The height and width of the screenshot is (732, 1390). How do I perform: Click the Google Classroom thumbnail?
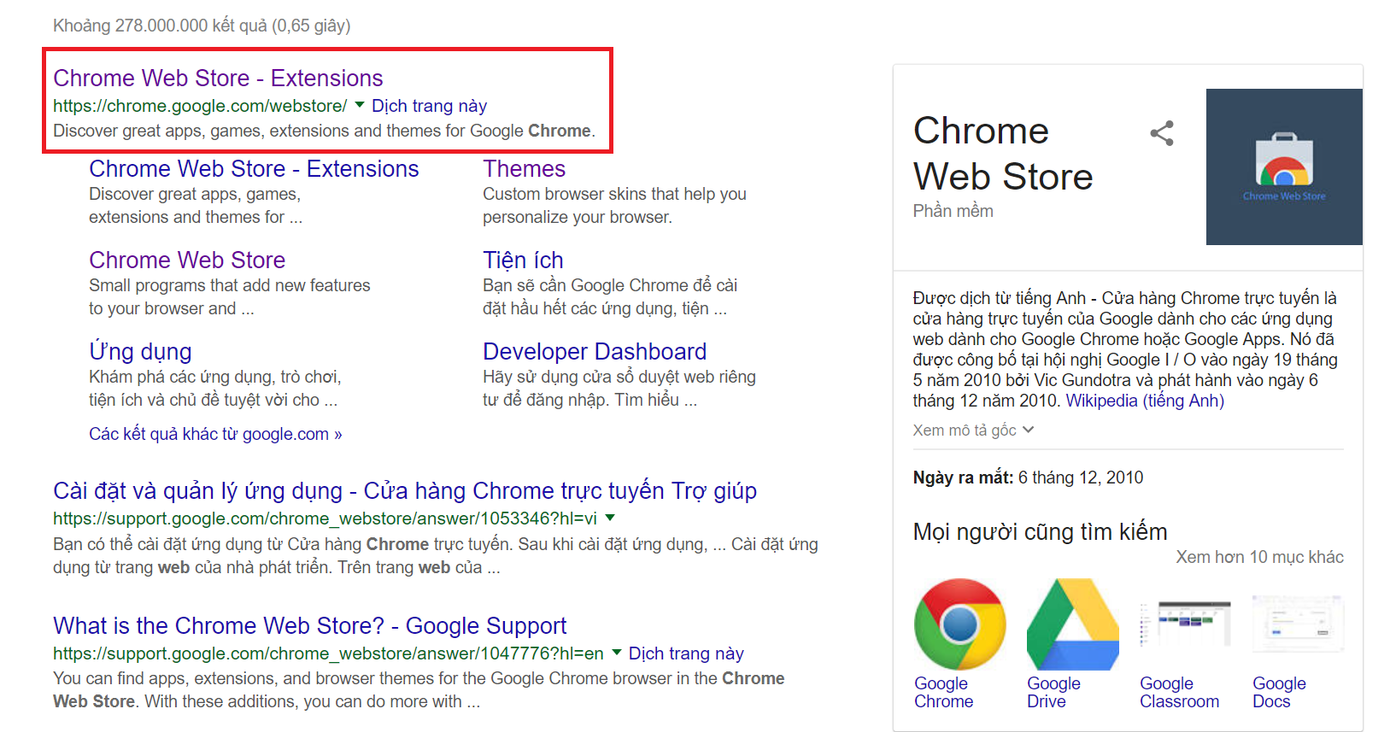pyautogui.click(x=1186, y=624)
